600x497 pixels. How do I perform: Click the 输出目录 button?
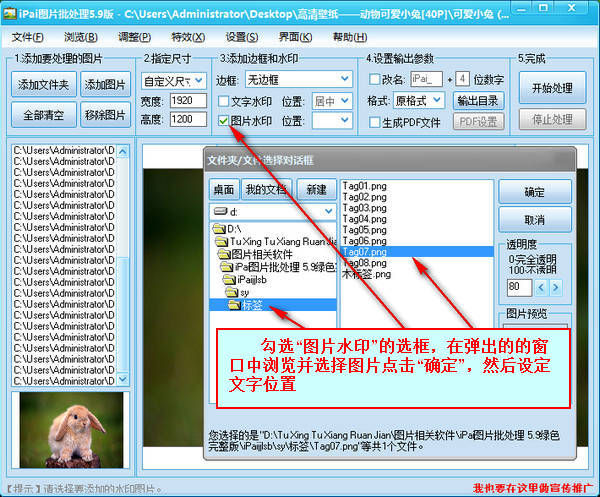478,101
